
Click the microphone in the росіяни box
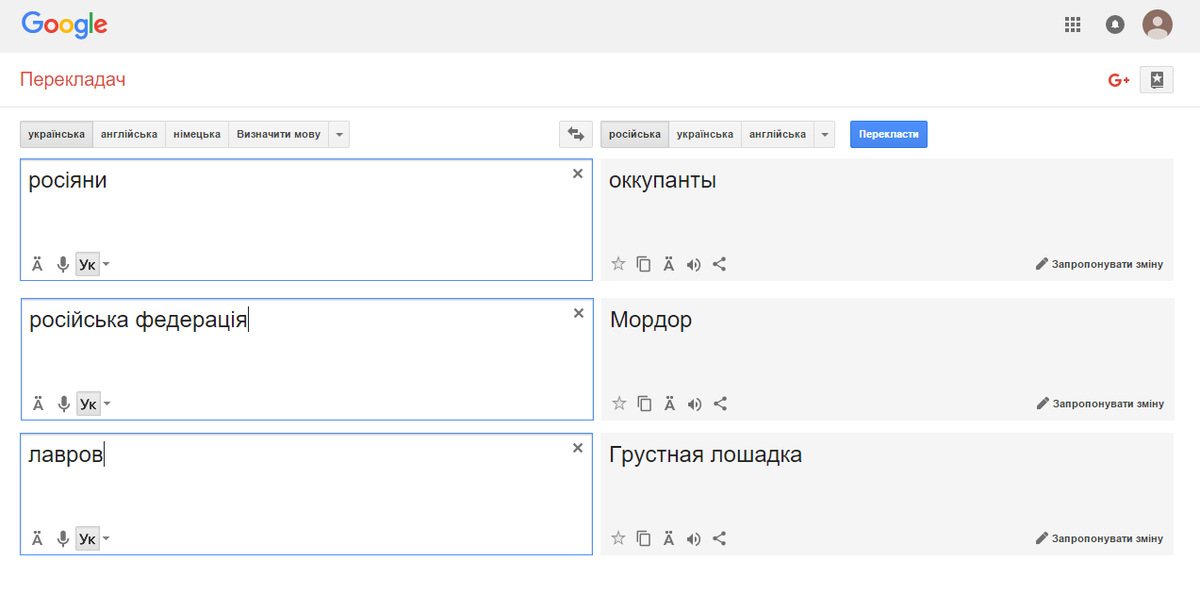[63, 265]
